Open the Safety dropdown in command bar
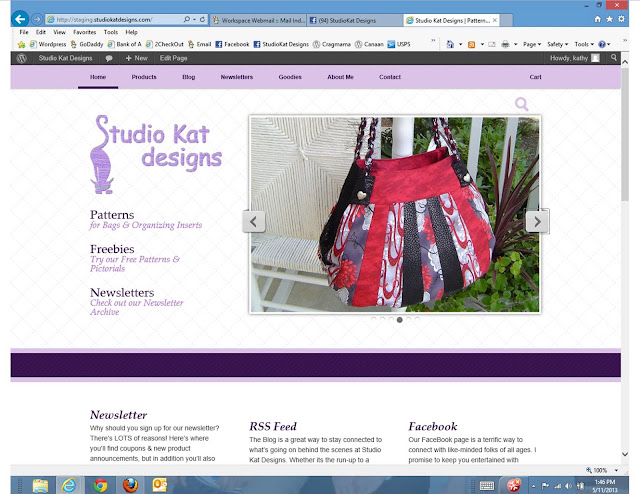The width and height of the screenshot is (640, 494). click(558, 44)
